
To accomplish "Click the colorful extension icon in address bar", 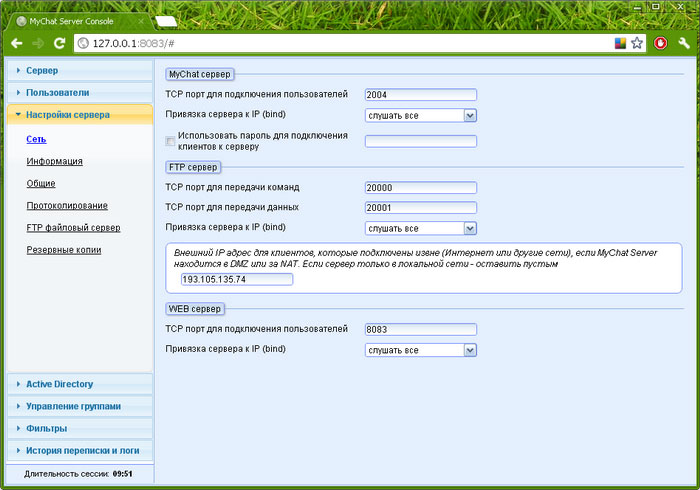I will pyautogui.click(x=621, y=43).
